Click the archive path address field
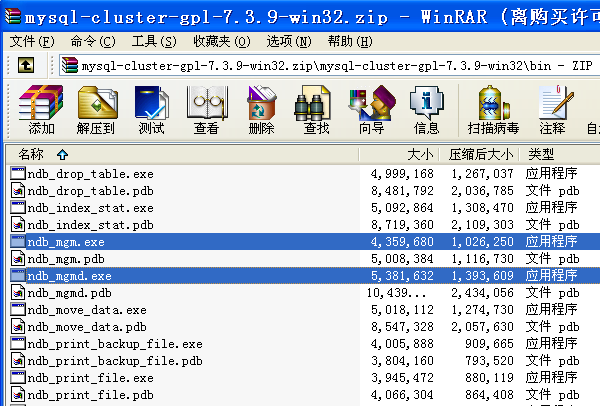The width and height of the screenshot is (600, 406). tap(329, 65)
